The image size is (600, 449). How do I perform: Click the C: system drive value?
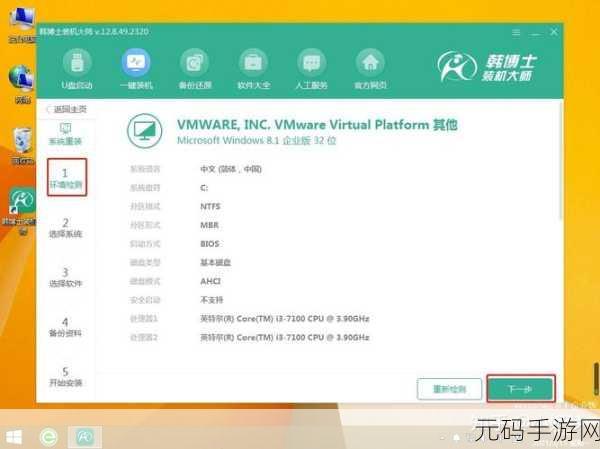click(x=204, y=188)
